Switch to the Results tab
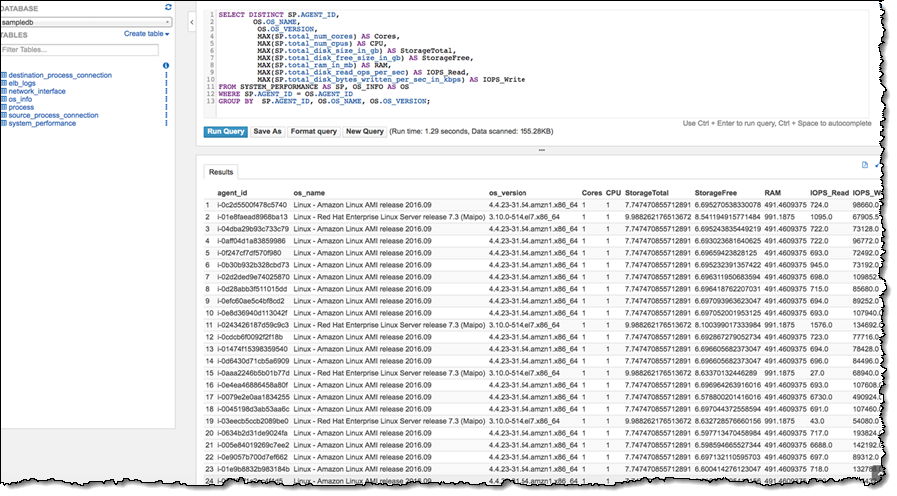897x496 pixels. tap(220, 171)
